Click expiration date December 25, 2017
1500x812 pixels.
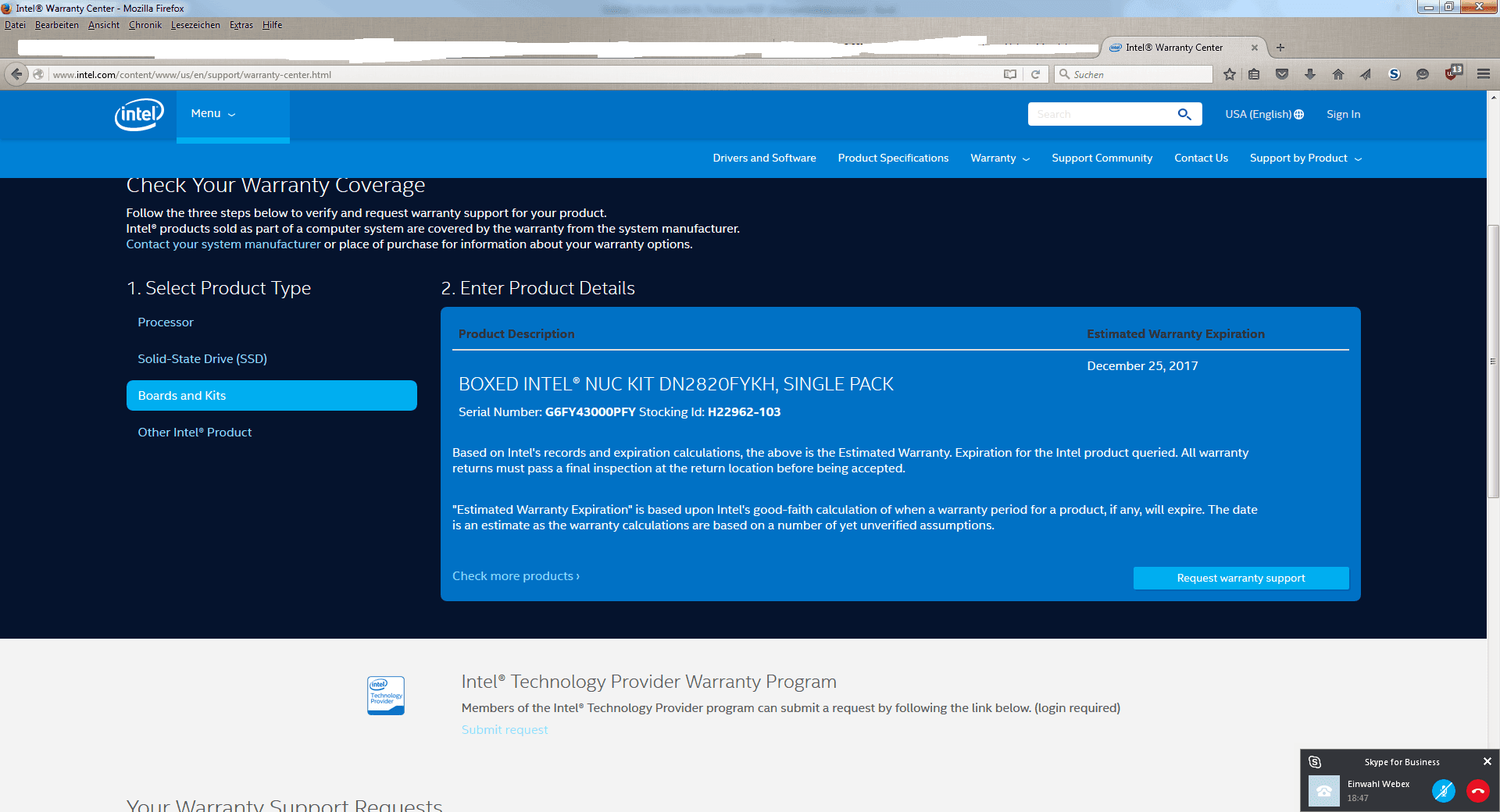(1142, 366)
